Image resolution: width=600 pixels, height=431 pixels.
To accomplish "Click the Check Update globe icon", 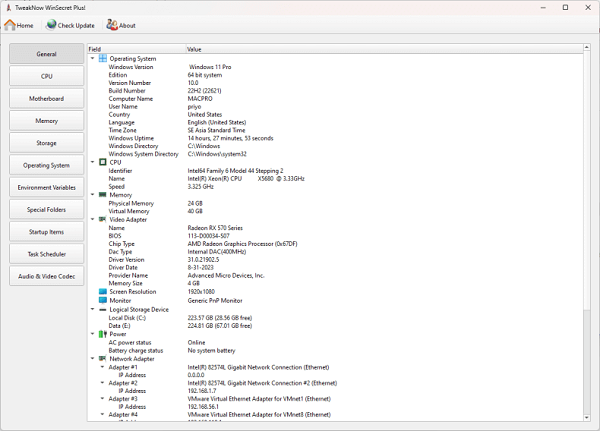I will 51,25.
